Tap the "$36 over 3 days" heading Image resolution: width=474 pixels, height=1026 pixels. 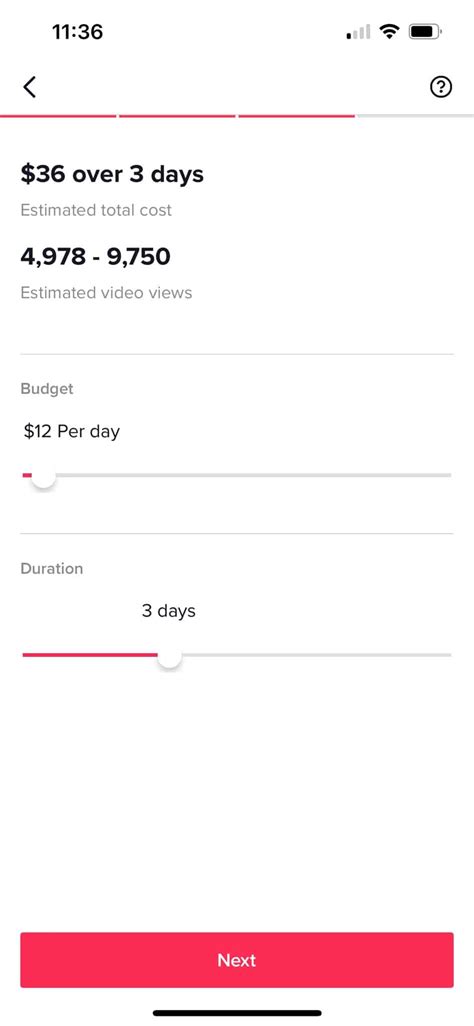(112, 175)
